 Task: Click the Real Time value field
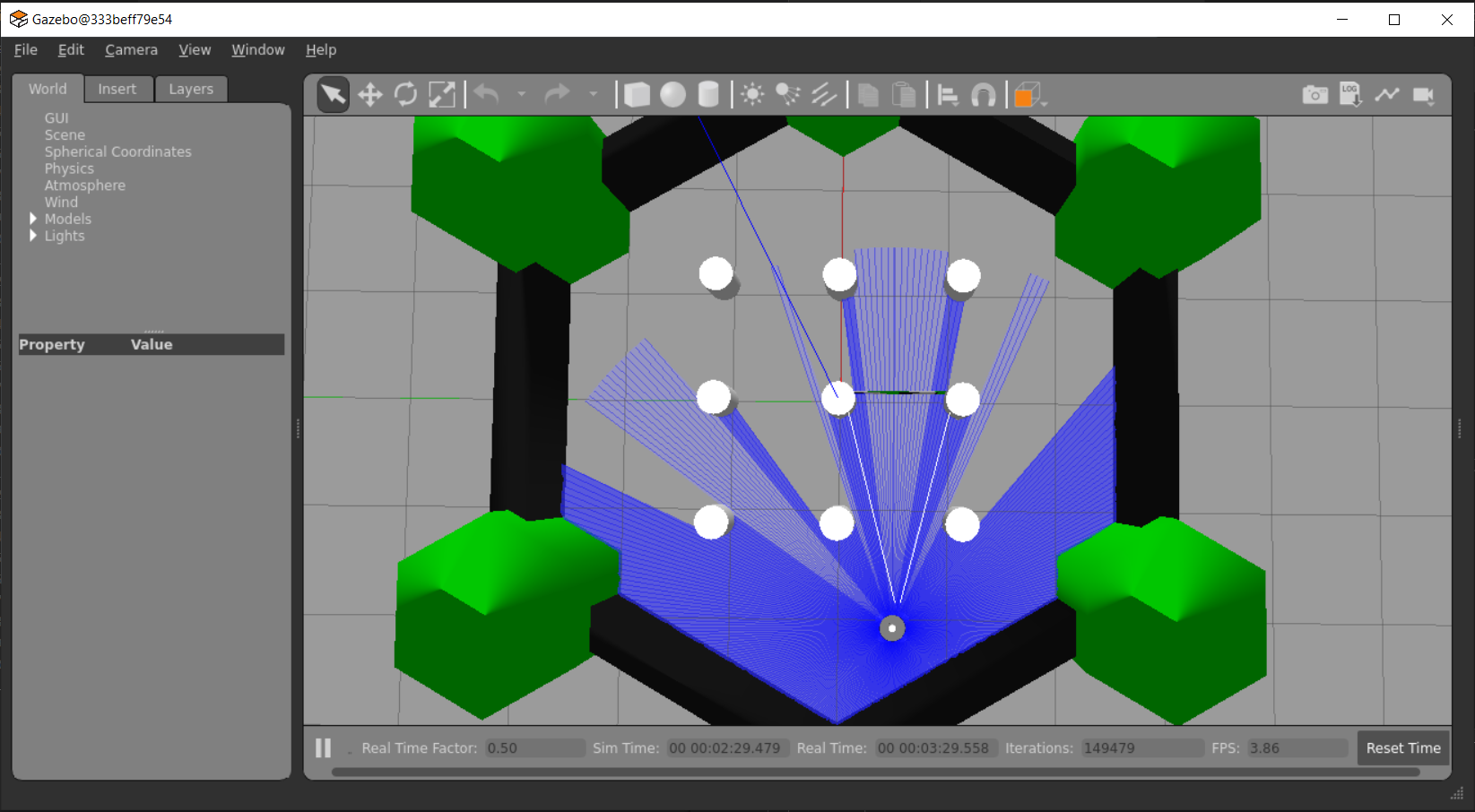pos(936,747)
